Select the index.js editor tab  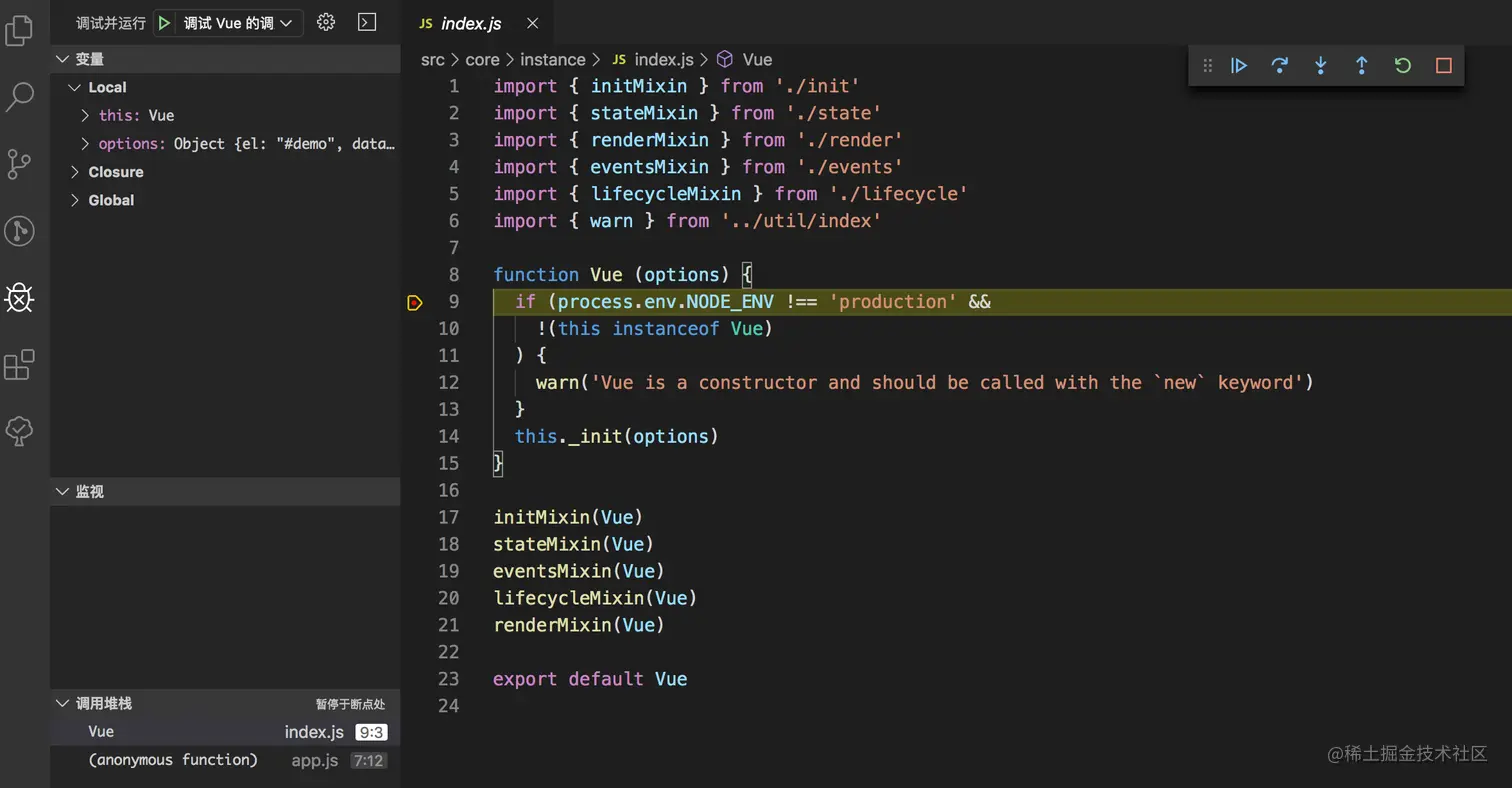470,23
